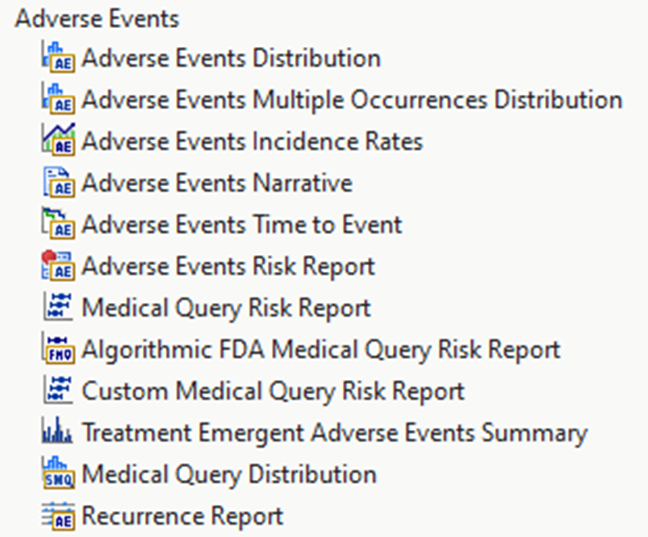Select Adverse Events Narrative item
The image size is (648, 537).
coord(217,184)
